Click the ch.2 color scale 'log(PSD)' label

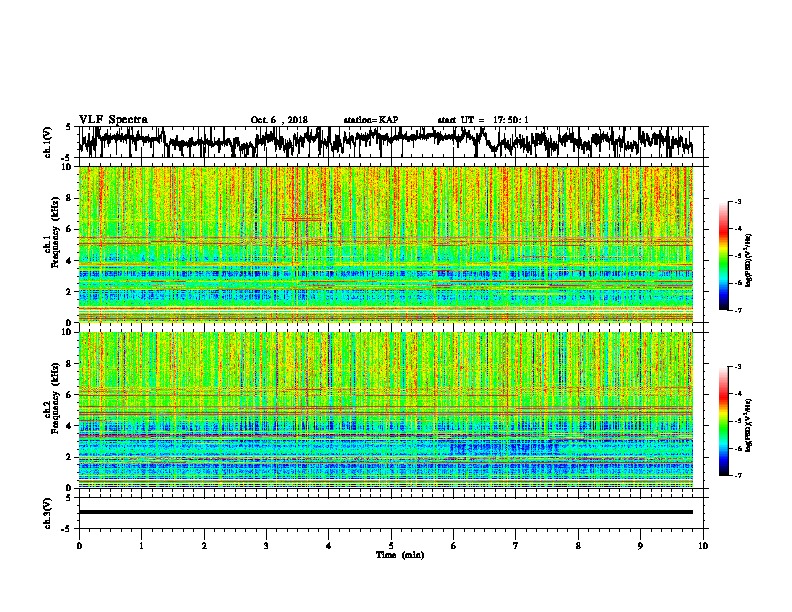click(749, 425)
